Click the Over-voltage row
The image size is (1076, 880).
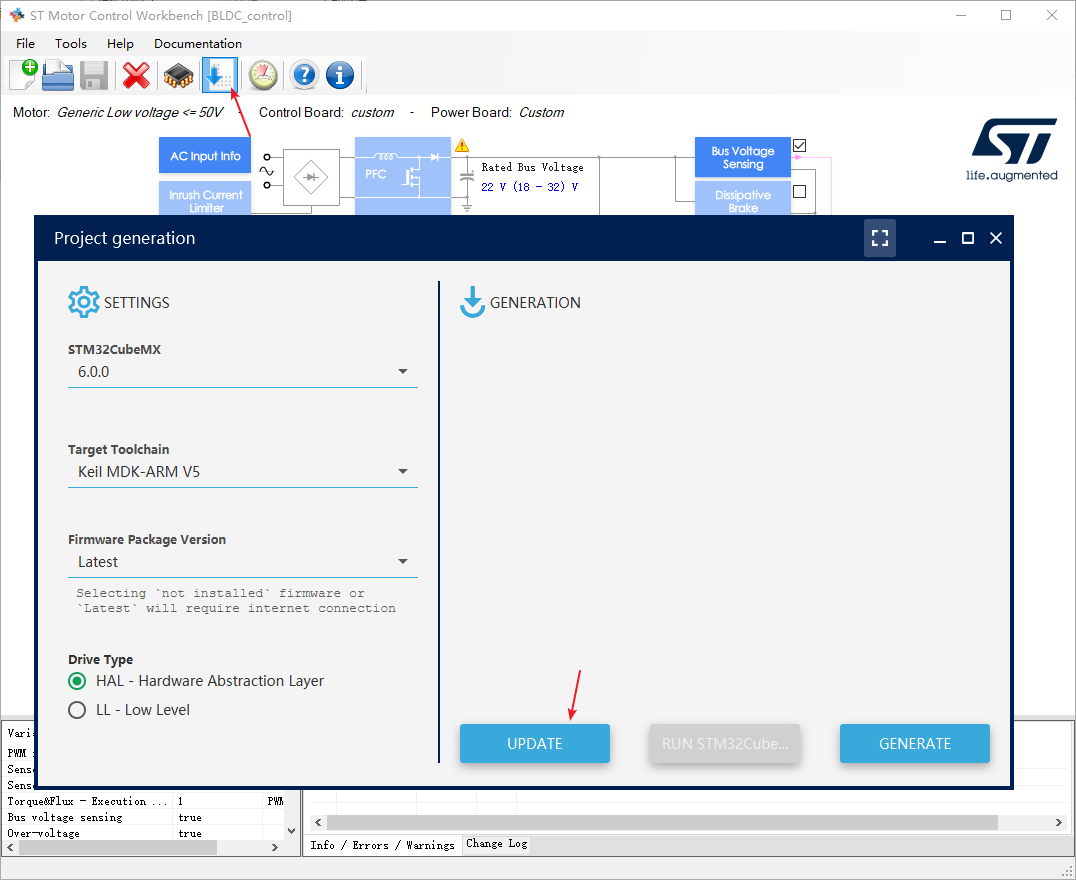tap(143, 833)
